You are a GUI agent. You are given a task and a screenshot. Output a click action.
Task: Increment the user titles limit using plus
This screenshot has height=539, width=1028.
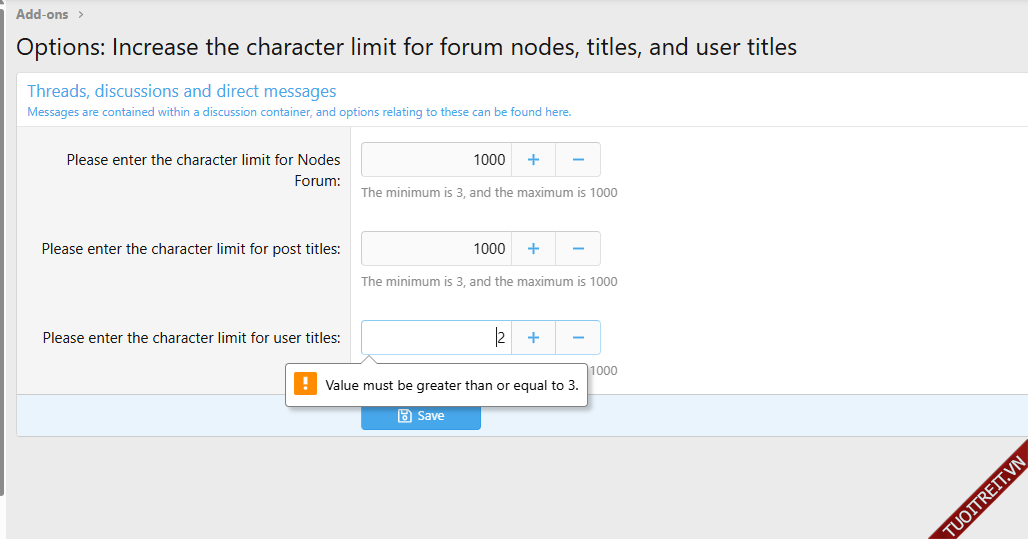(533, 338)
